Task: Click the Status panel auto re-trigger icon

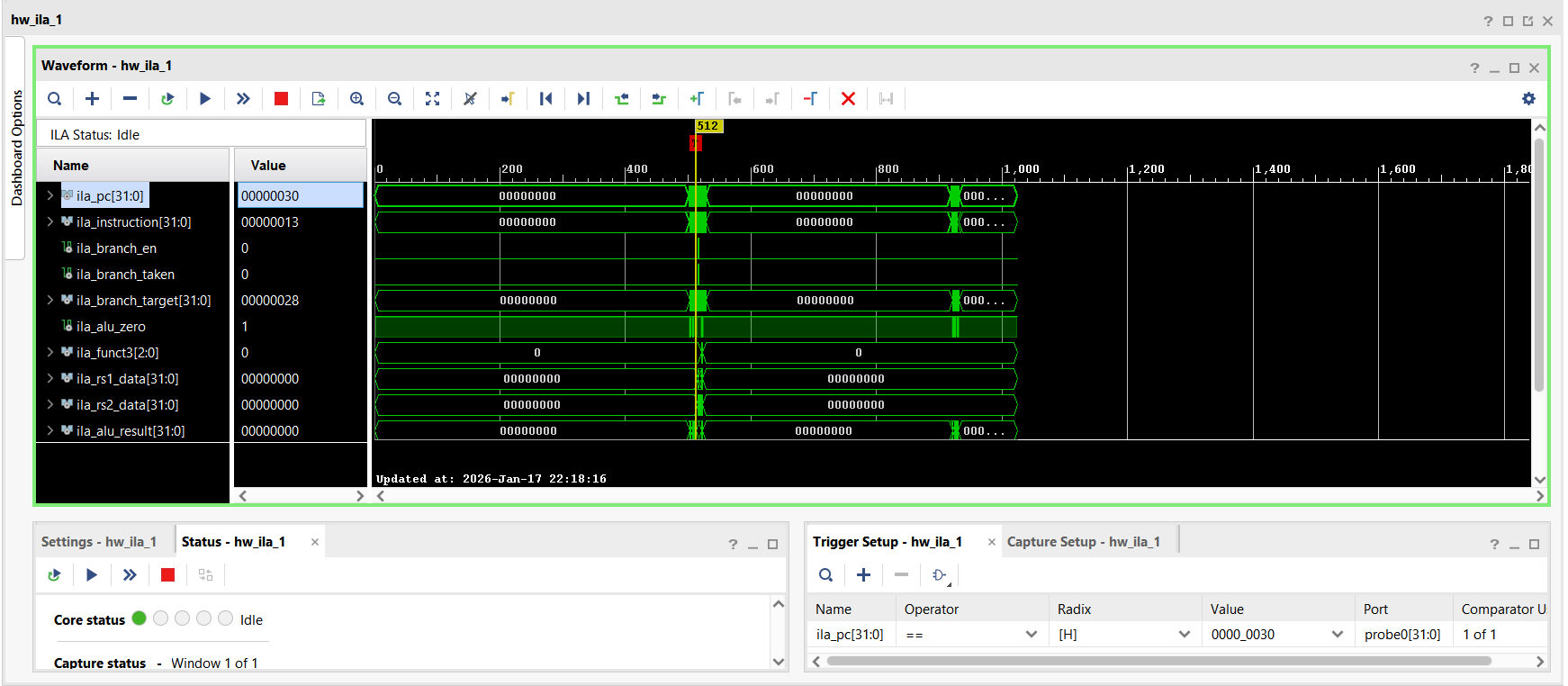Action: point(54,575)
